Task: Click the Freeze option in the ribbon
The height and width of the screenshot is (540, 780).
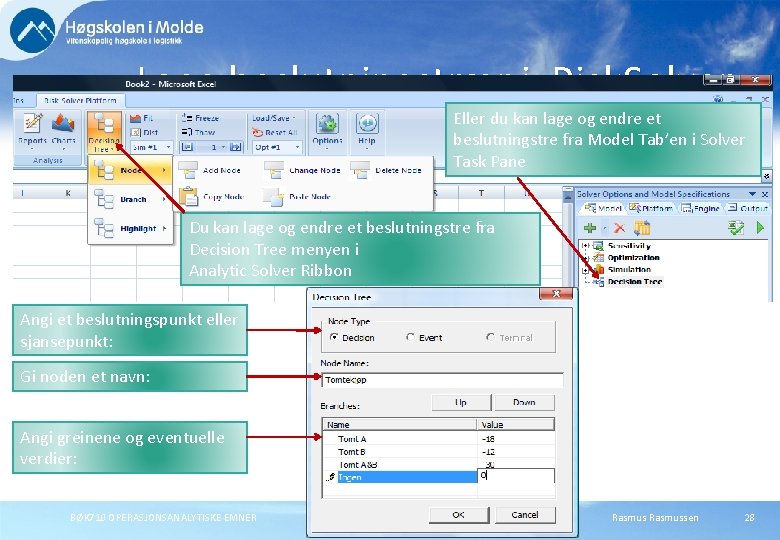Action: tap(200, 118)
